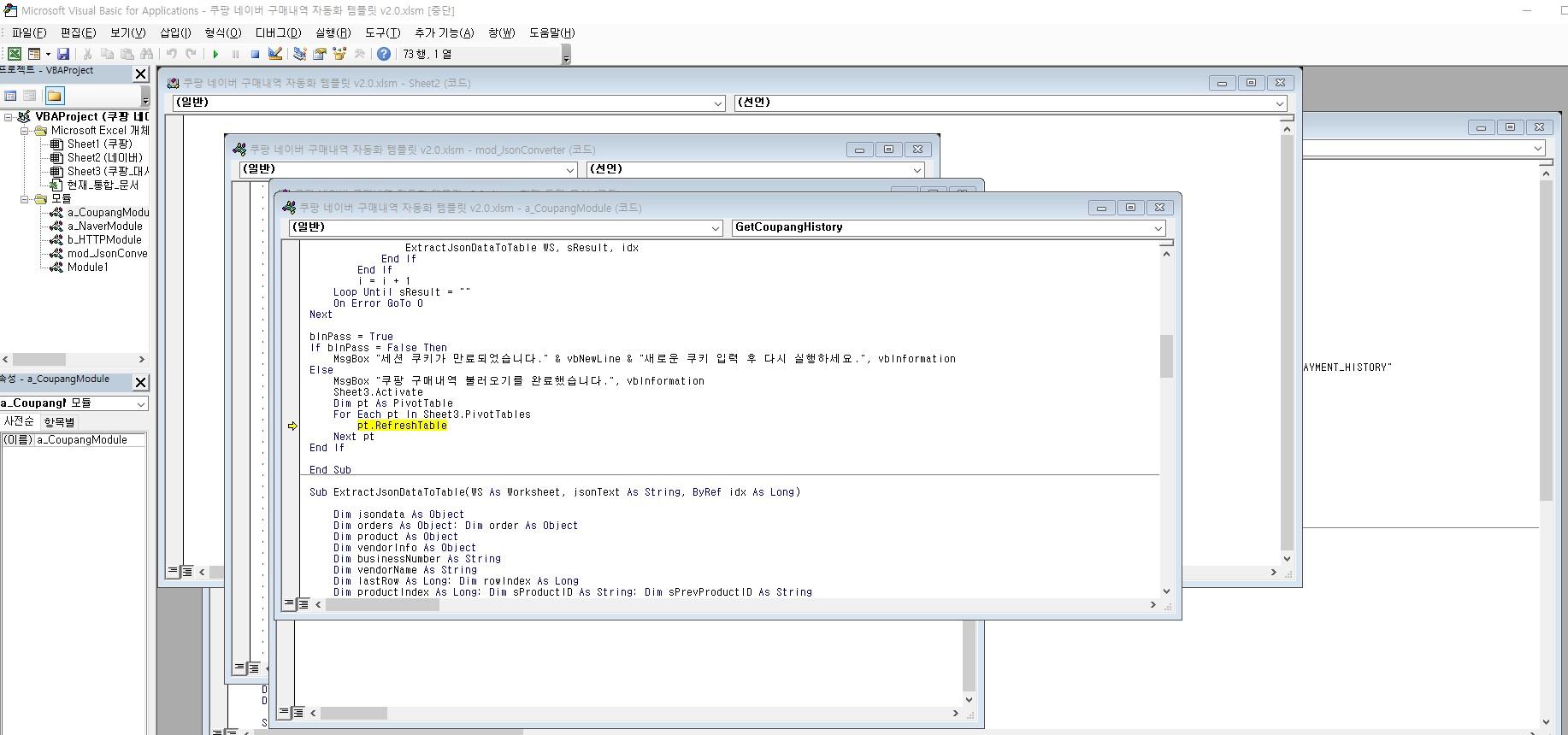1568x735 pixels.
Task: Toggle Folders view in Project panel
Action: coord(55,96)
